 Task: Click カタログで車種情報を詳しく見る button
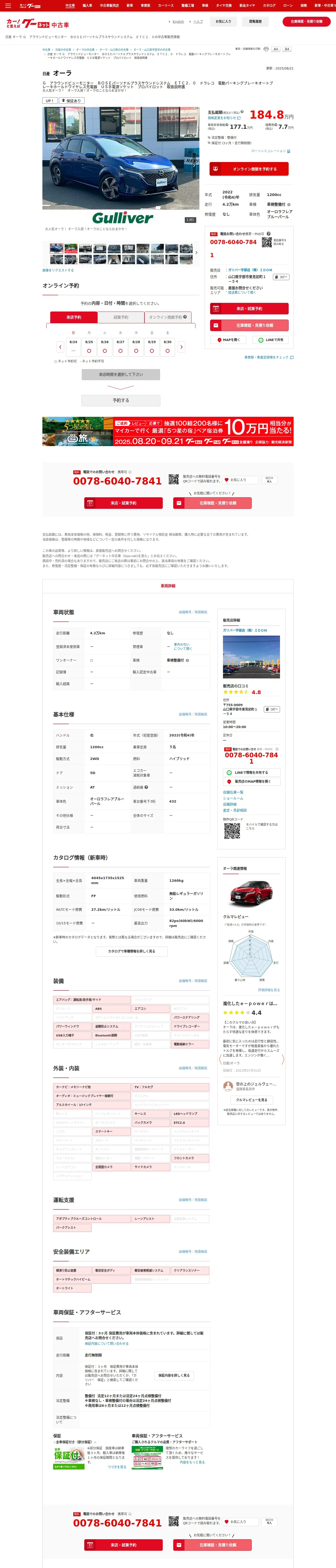tap(132, 952)
